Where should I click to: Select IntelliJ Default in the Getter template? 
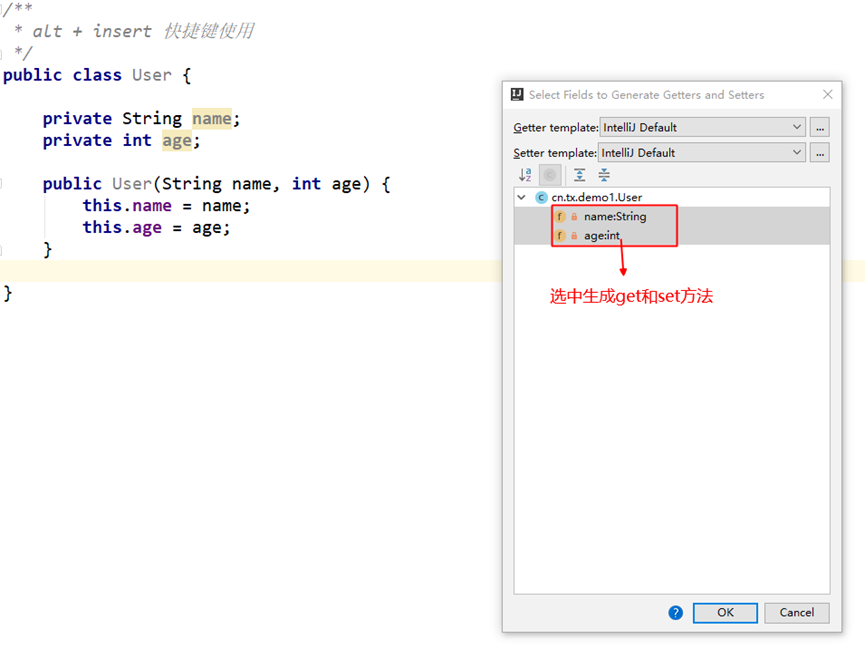pyautogui.click(x=700, y=127)
